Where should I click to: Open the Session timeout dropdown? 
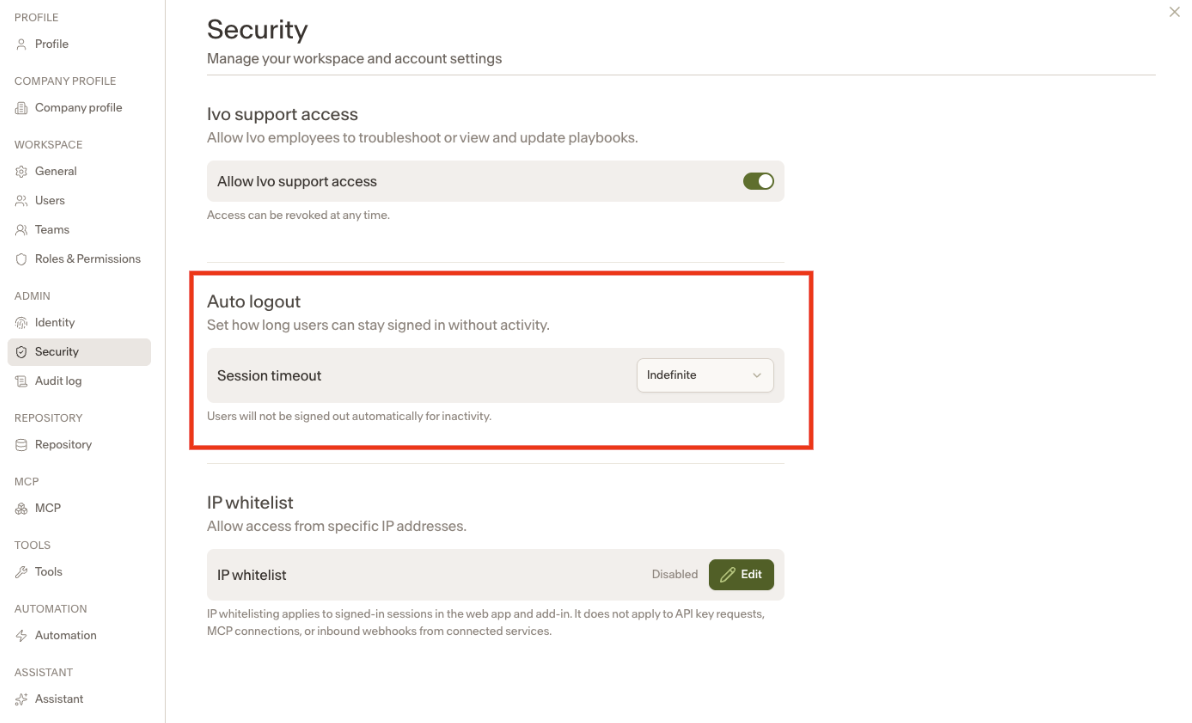click(x=705, y=376)
